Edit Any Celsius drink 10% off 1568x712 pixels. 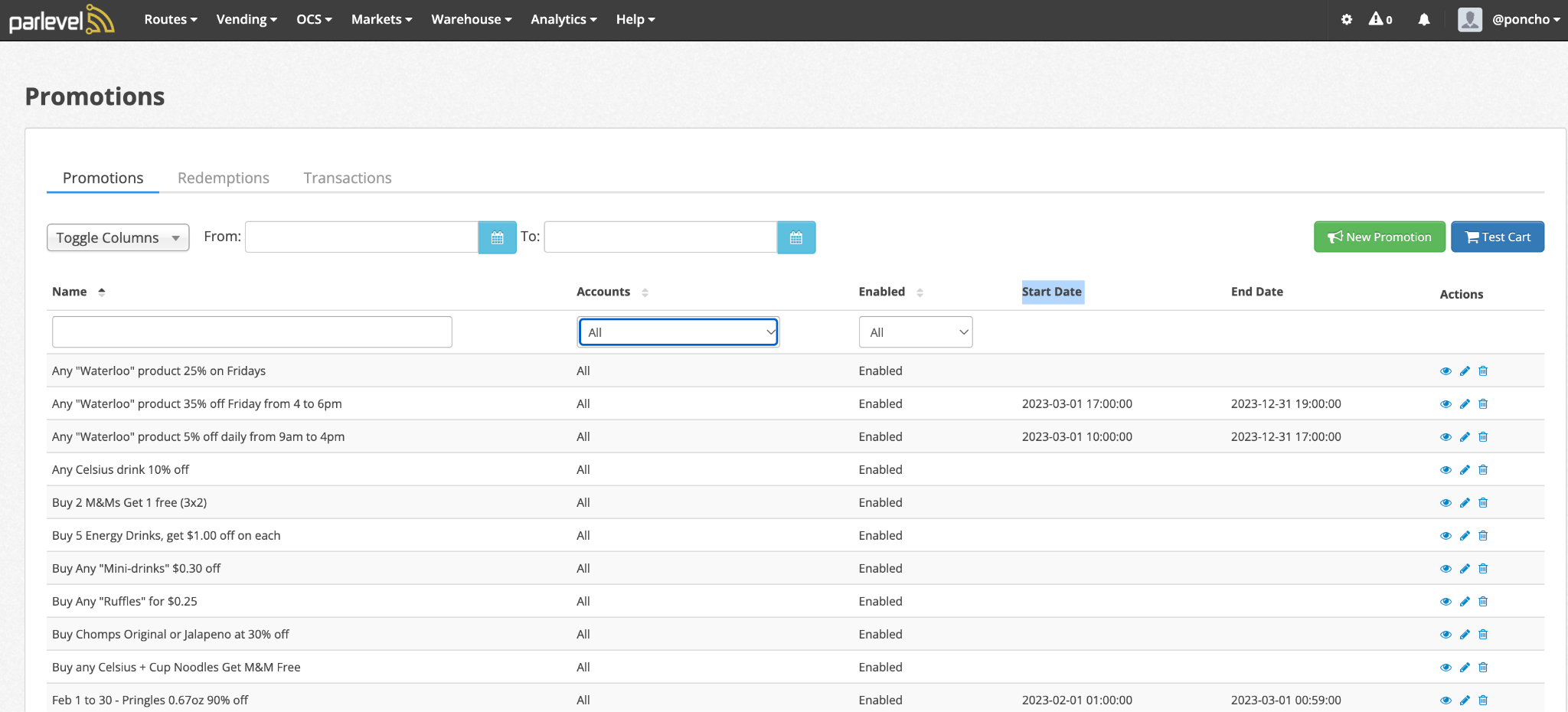(1465, 469)
